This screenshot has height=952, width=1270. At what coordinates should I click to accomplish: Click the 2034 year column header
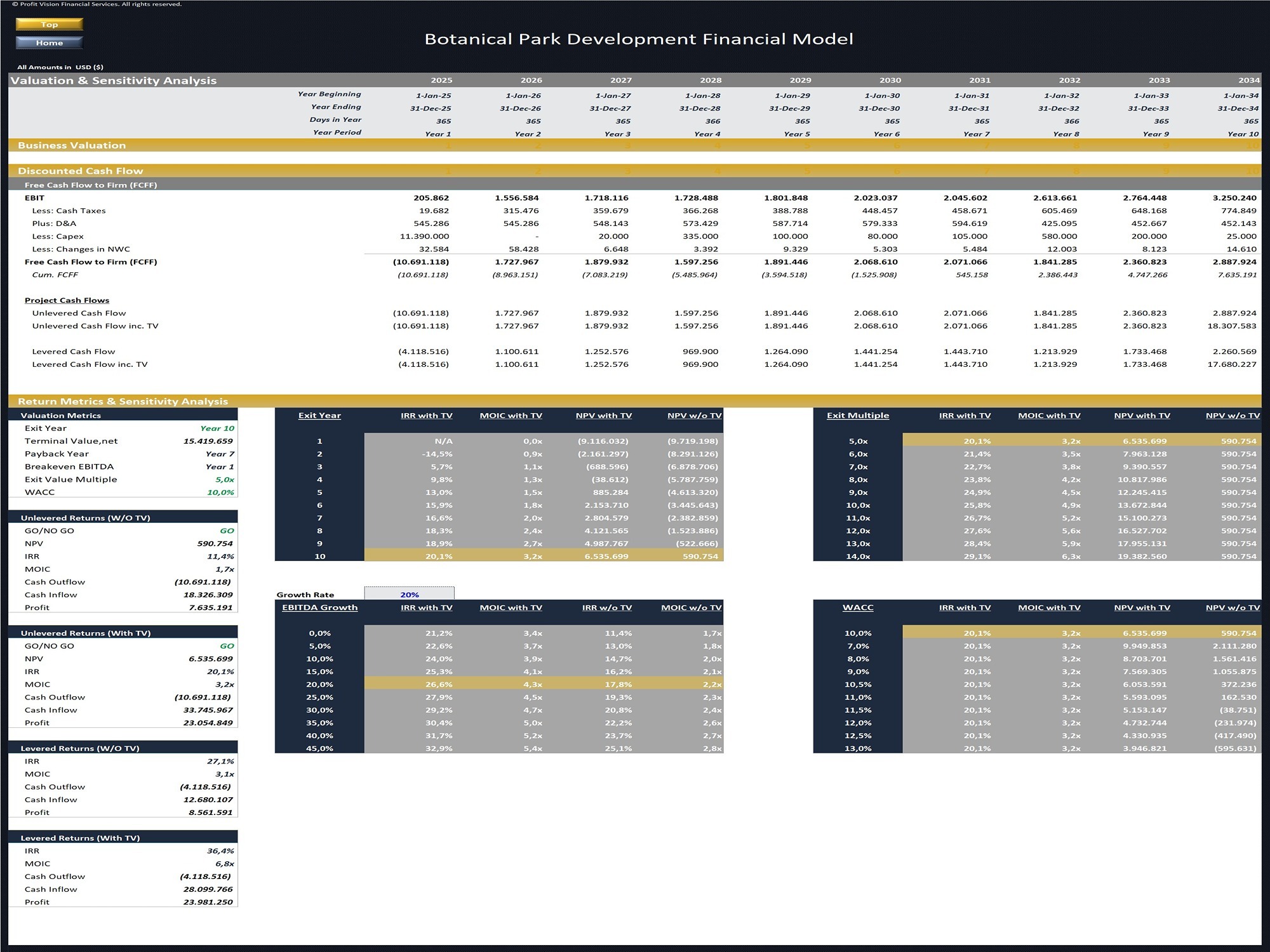1248,80
